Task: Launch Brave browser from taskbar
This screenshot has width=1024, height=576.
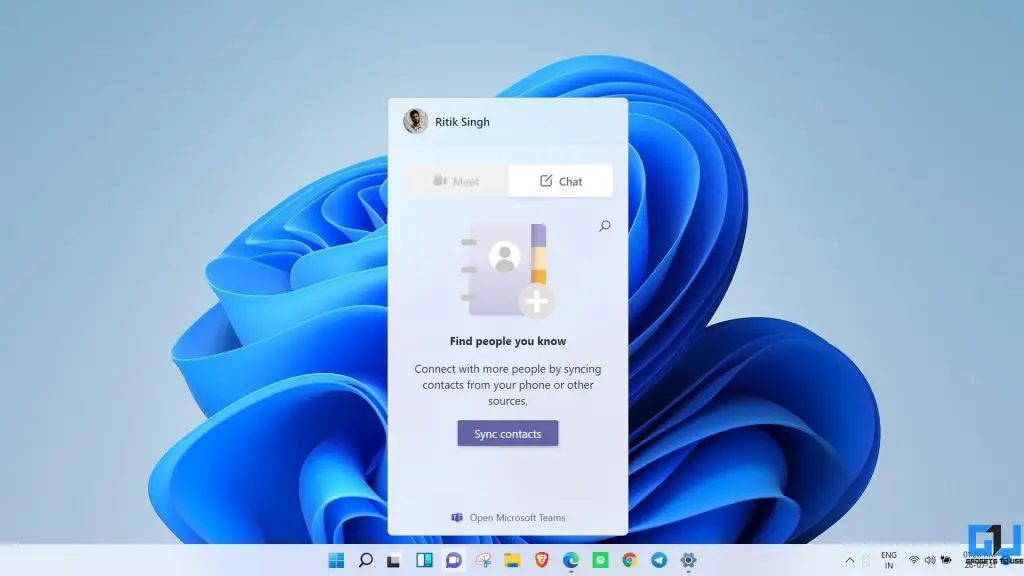Action: click(542, 560)
